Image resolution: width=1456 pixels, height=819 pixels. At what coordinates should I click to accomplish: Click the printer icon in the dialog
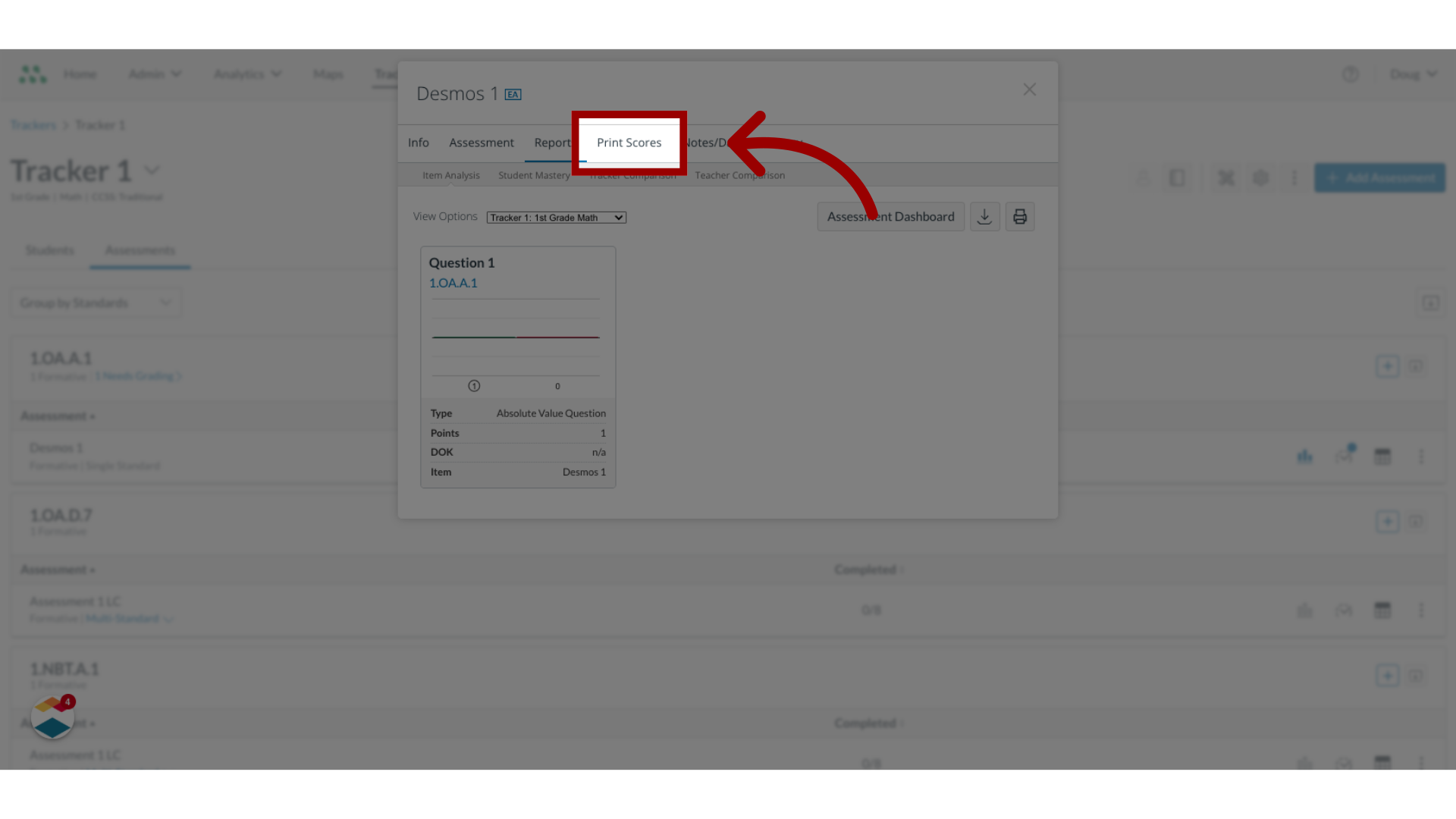coord(1020,217)
